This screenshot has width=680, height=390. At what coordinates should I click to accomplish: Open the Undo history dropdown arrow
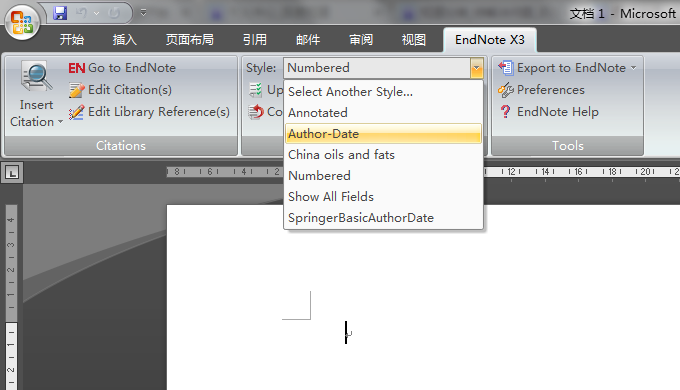click(x=97, y=13)
